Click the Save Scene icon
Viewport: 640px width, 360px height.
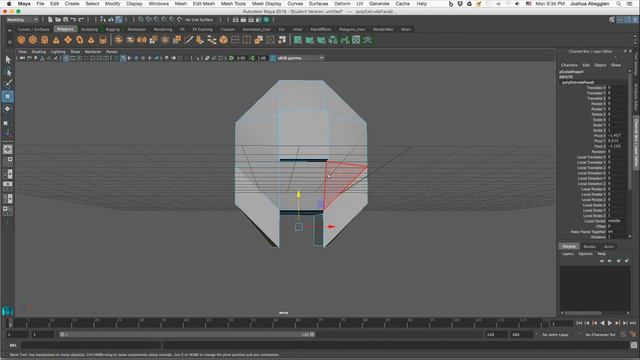65,20
